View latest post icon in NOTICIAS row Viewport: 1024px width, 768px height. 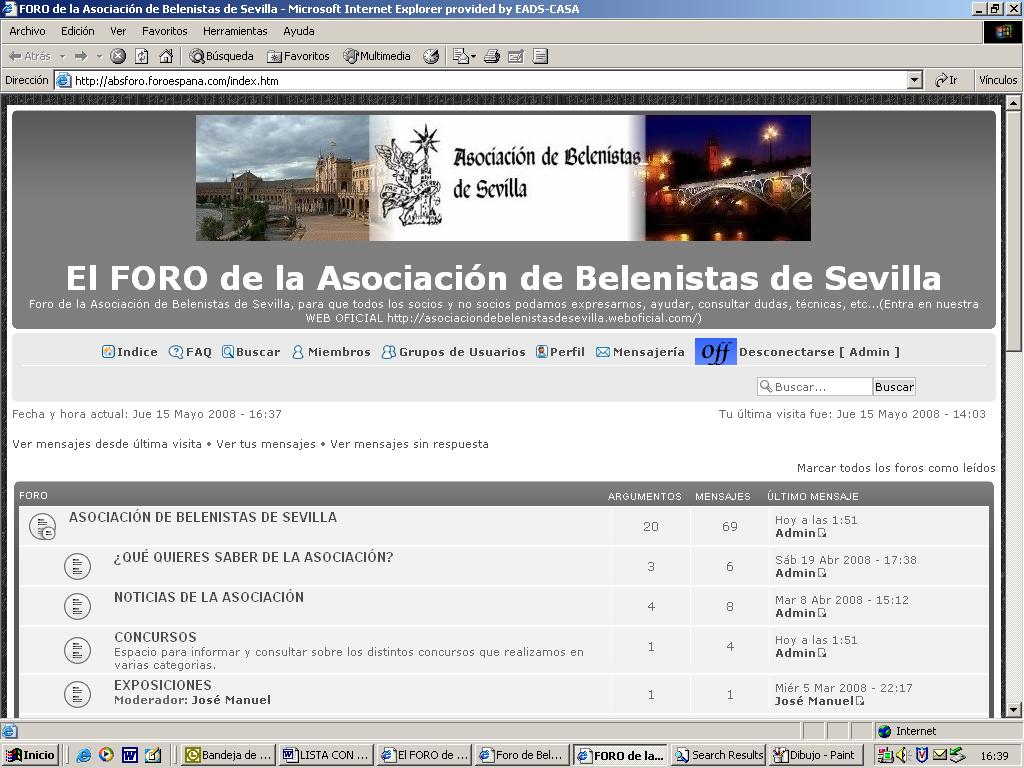[x=823, y=613]
